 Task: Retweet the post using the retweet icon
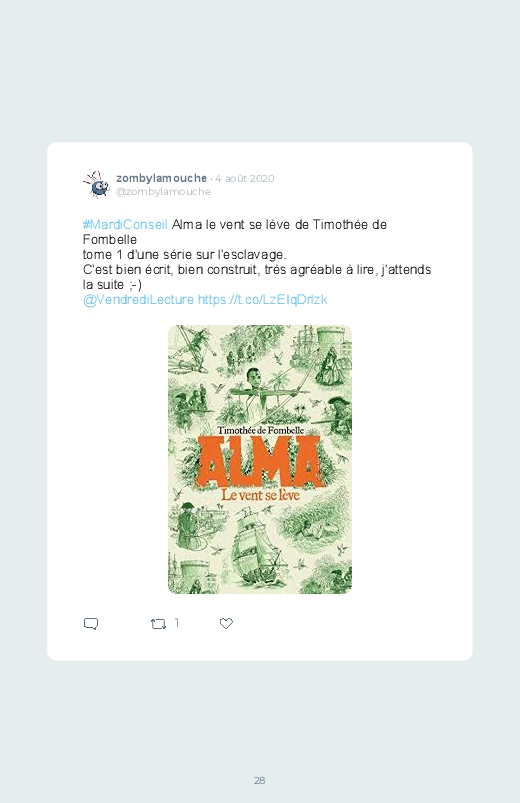pyautogui.click(x=158, y=624)
